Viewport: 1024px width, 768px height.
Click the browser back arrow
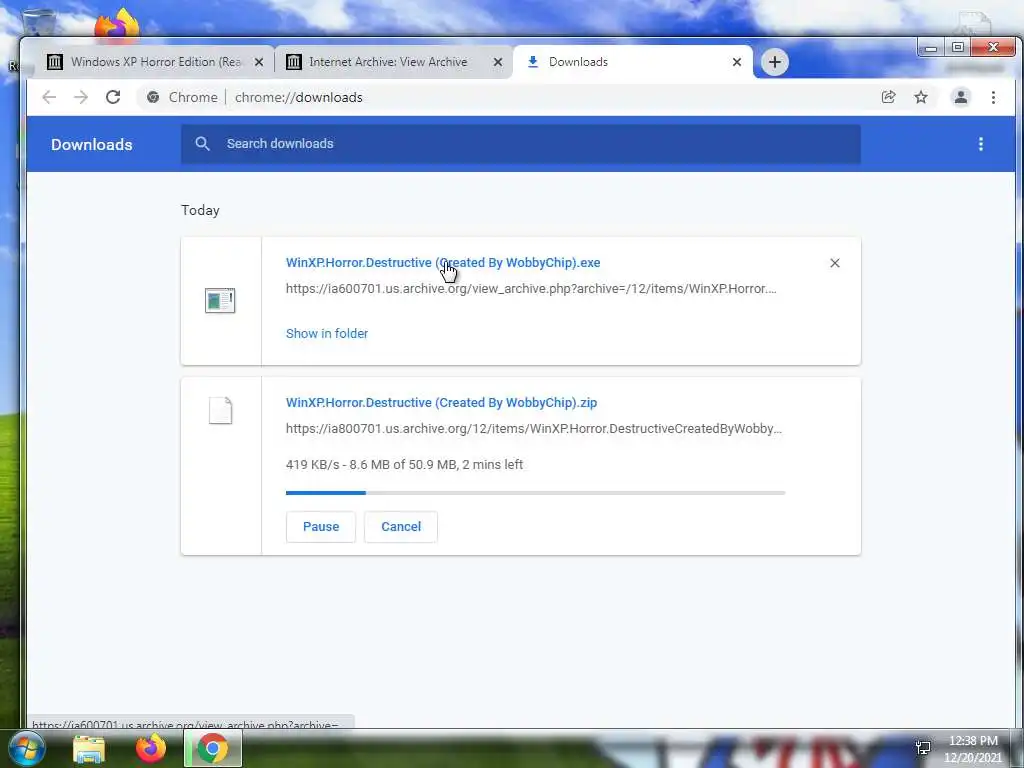click(x=49, y=97)
